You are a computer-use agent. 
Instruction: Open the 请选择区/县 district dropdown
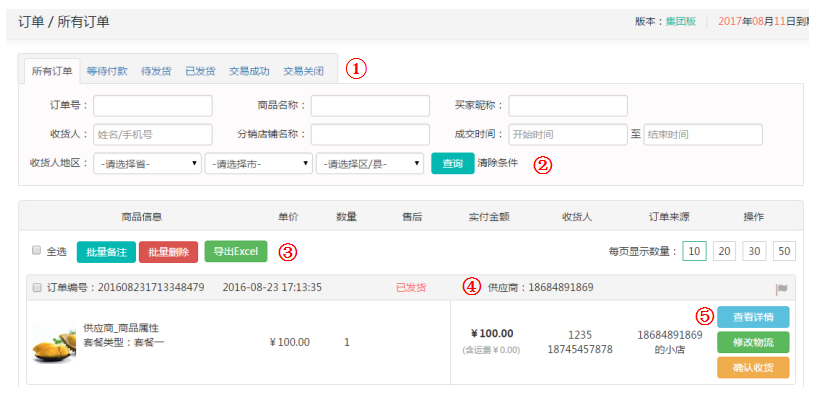point(369,164)
